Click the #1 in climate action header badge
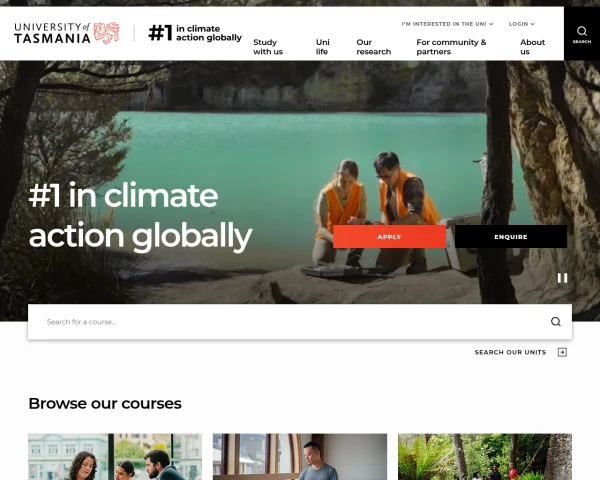The height and width of the screenshot is (480, 600). (x=195, y=33)
